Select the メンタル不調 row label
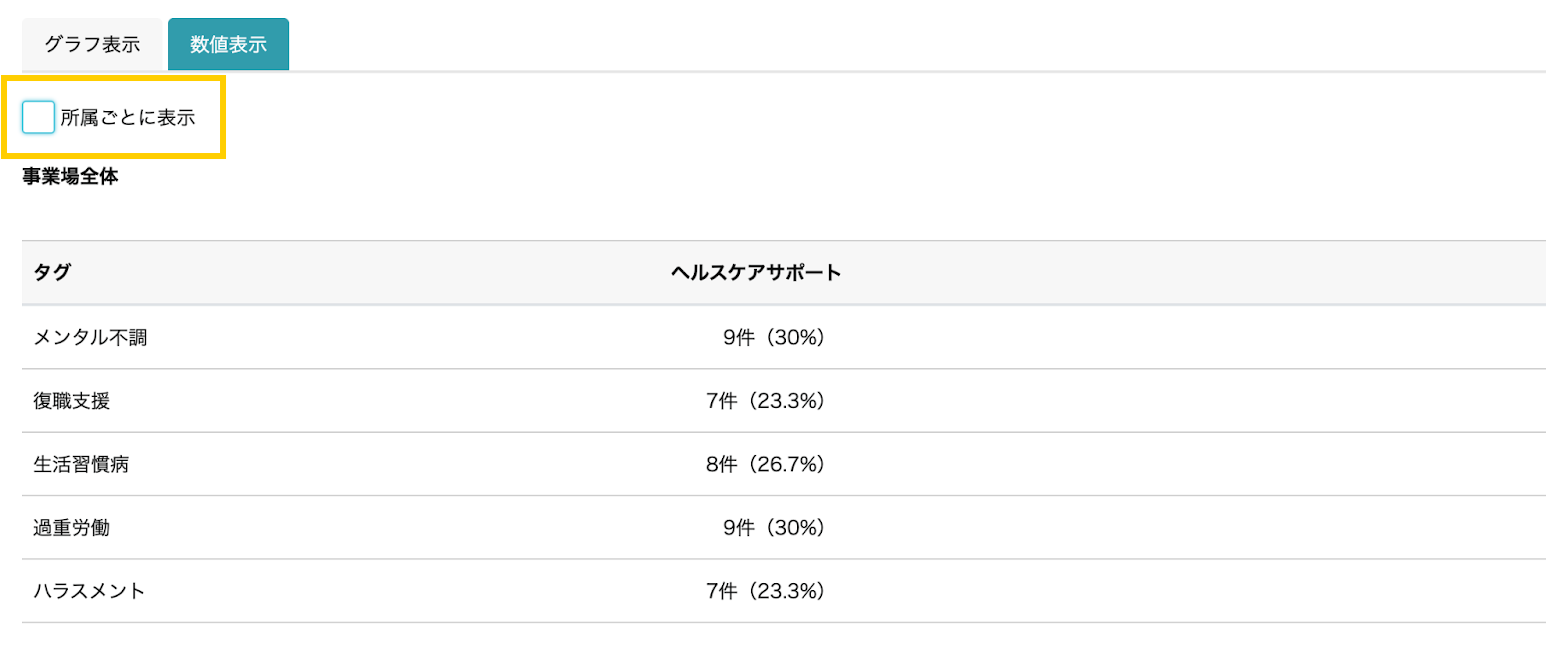The image size is (1546, 651). pos(90,337)
